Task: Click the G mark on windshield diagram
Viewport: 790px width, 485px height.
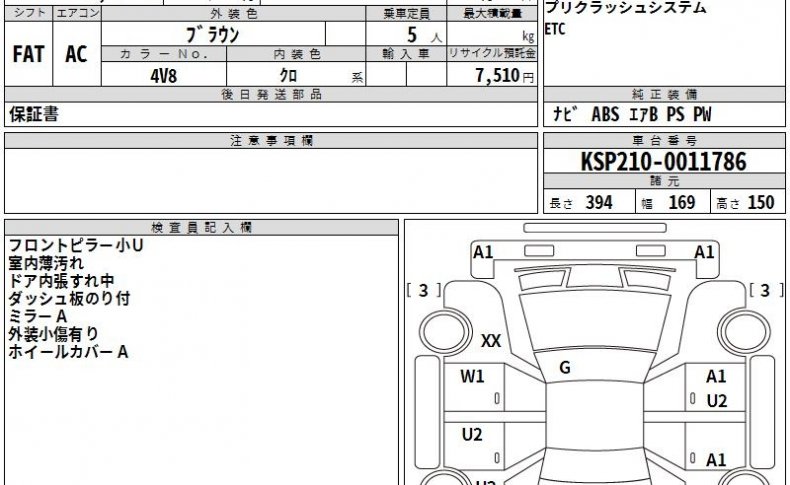Action: coord(565,368)
